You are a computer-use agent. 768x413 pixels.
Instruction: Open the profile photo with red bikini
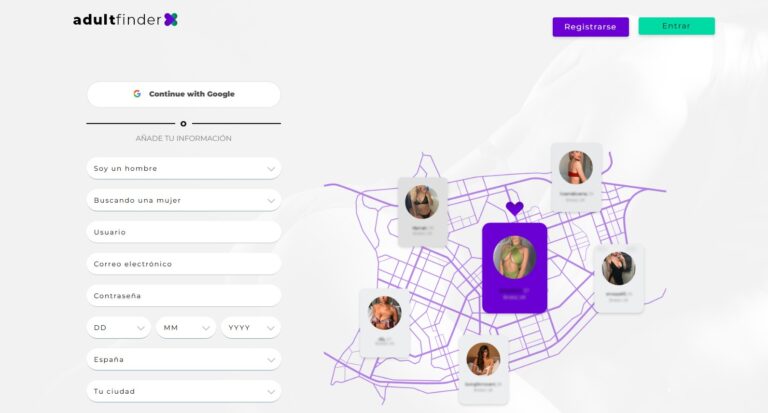pyautogui.click(x=576, y=167)
